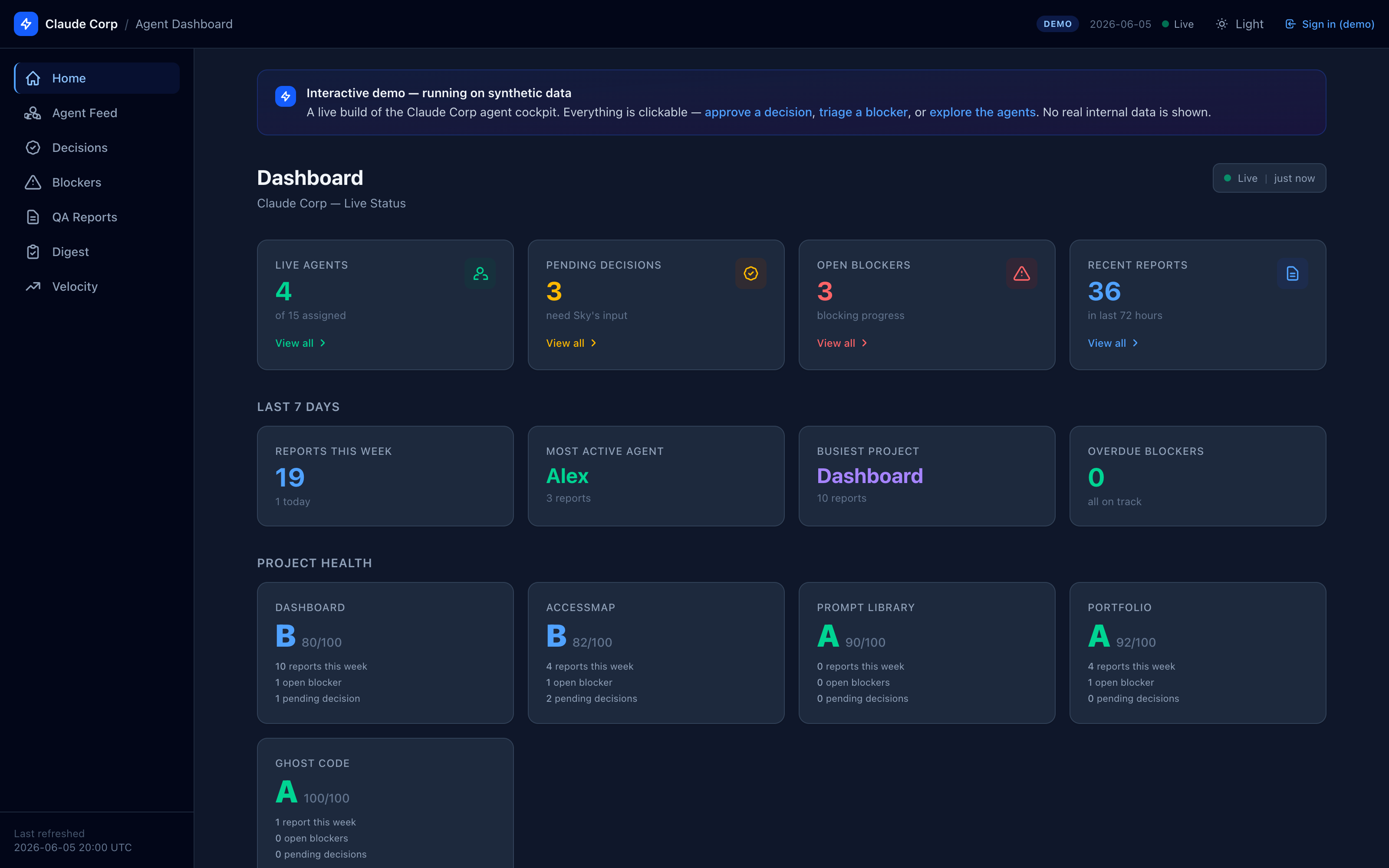Click "need Sky's input" text
Screen dimensions: 1389x868
point(586,316)
